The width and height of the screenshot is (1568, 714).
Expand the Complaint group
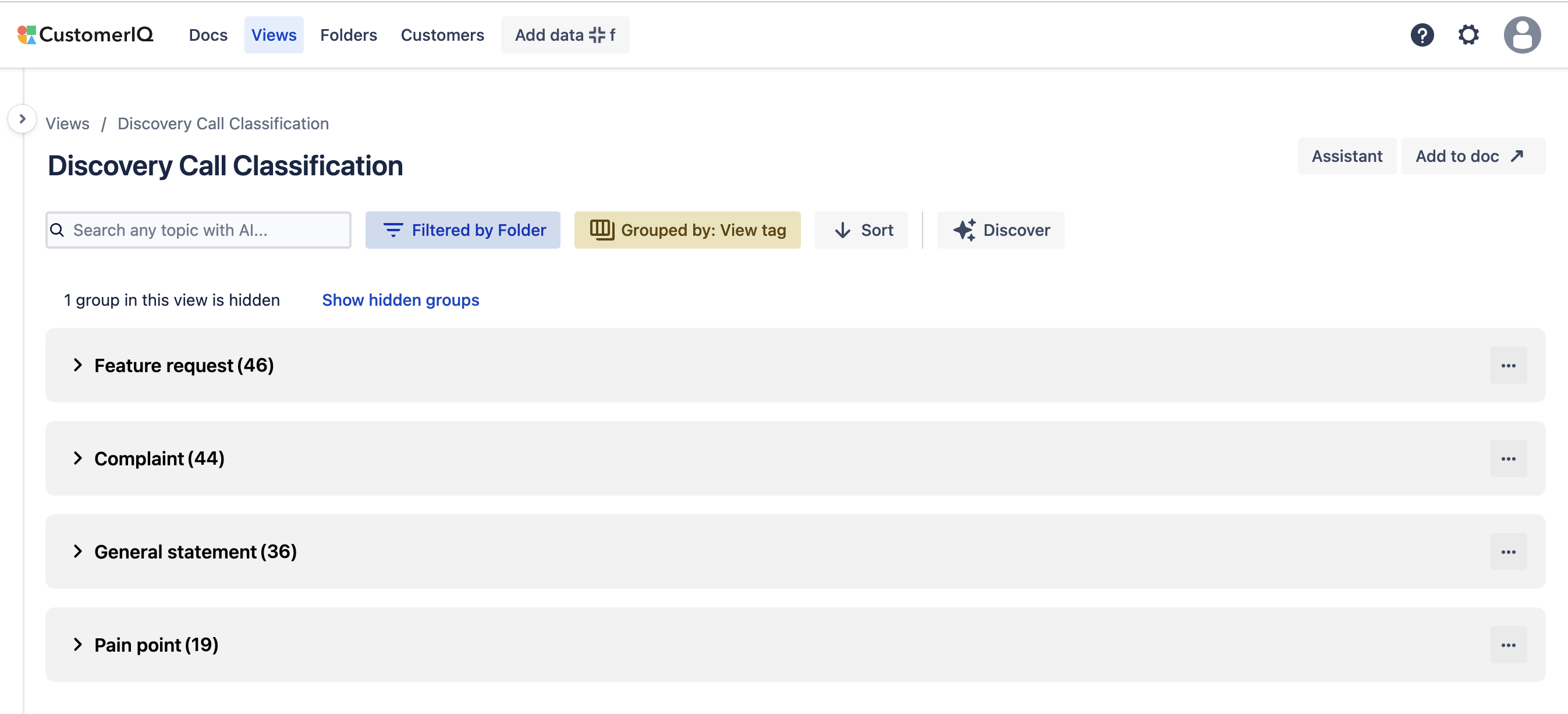point(78,459)
